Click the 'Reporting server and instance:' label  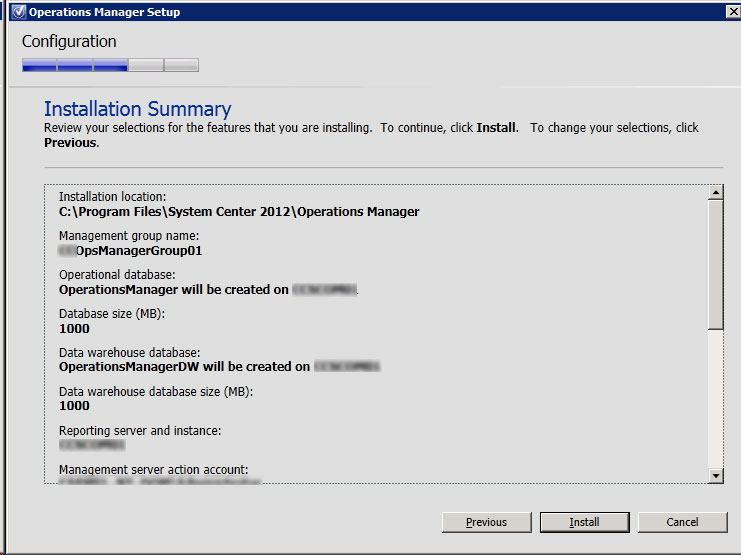(x=140, y=431)
